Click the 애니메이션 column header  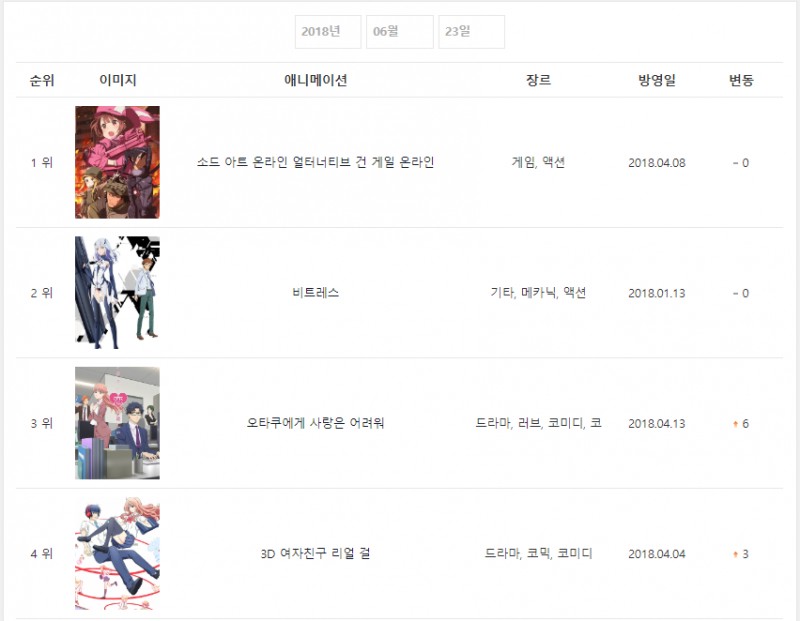tap(315, 80)
